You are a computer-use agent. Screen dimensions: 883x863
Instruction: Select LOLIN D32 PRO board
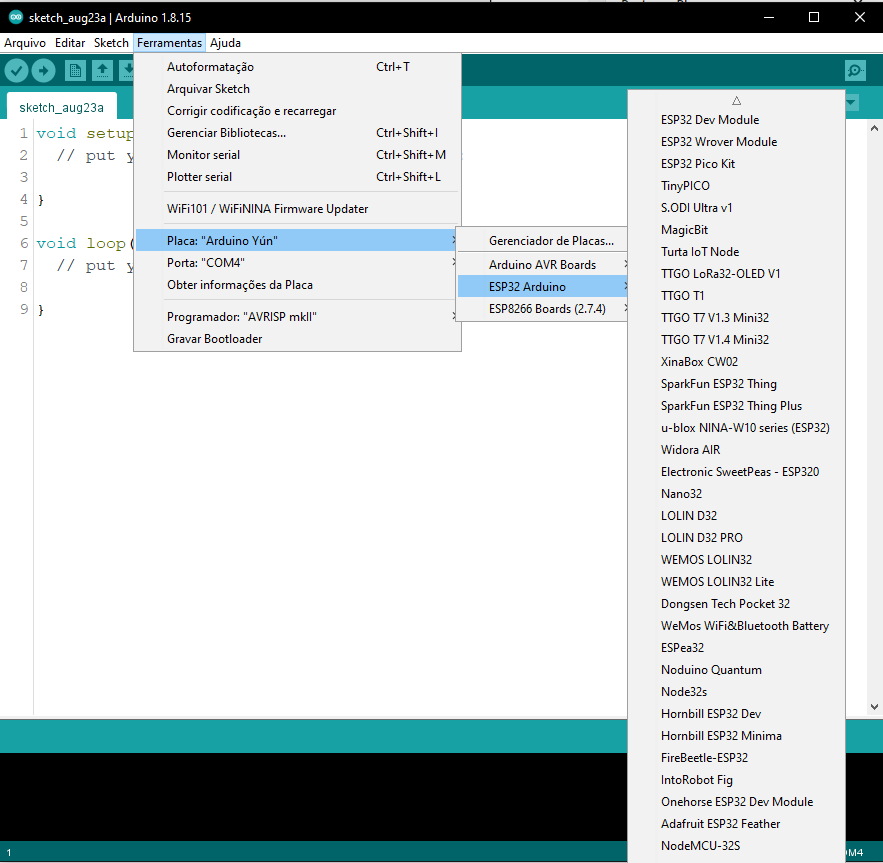point(737,537)
